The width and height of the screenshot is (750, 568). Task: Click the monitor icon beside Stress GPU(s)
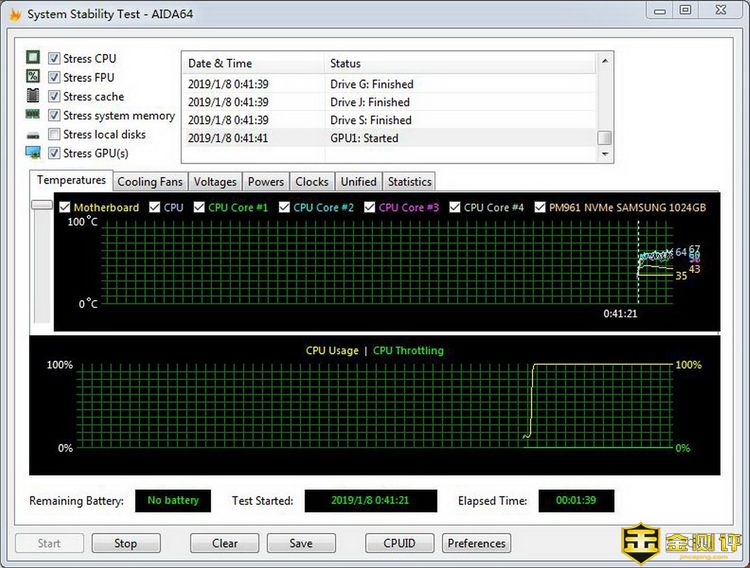[x=33, y=153]
